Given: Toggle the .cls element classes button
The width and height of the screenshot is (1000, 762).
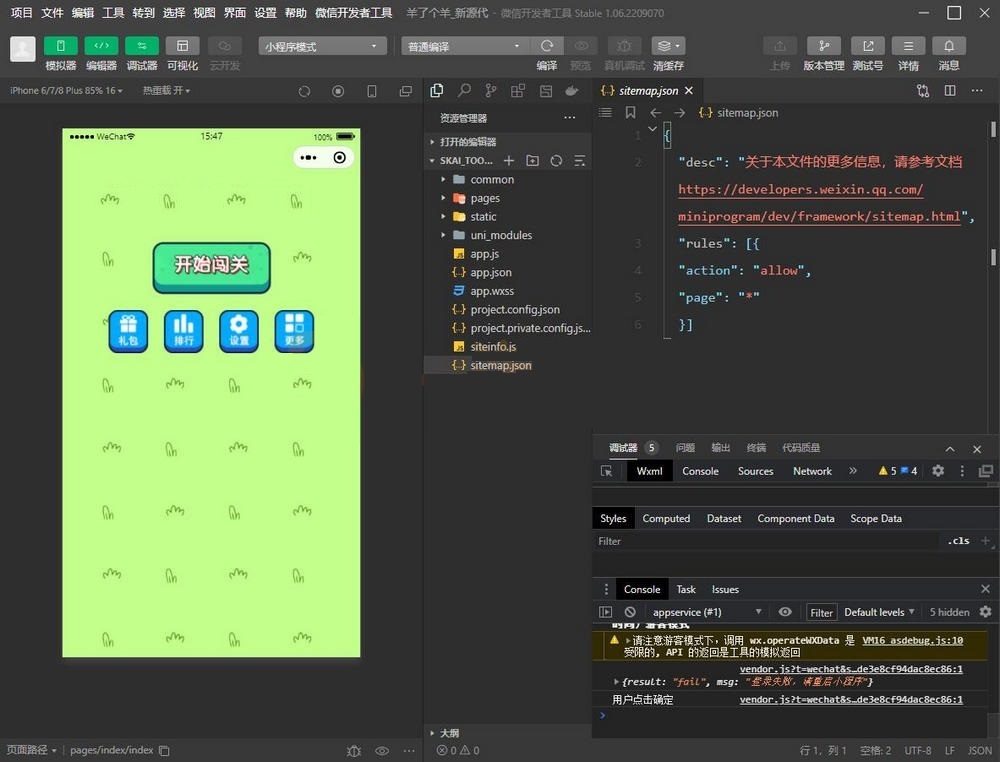Looking at the screenshot, I should 958,541.
